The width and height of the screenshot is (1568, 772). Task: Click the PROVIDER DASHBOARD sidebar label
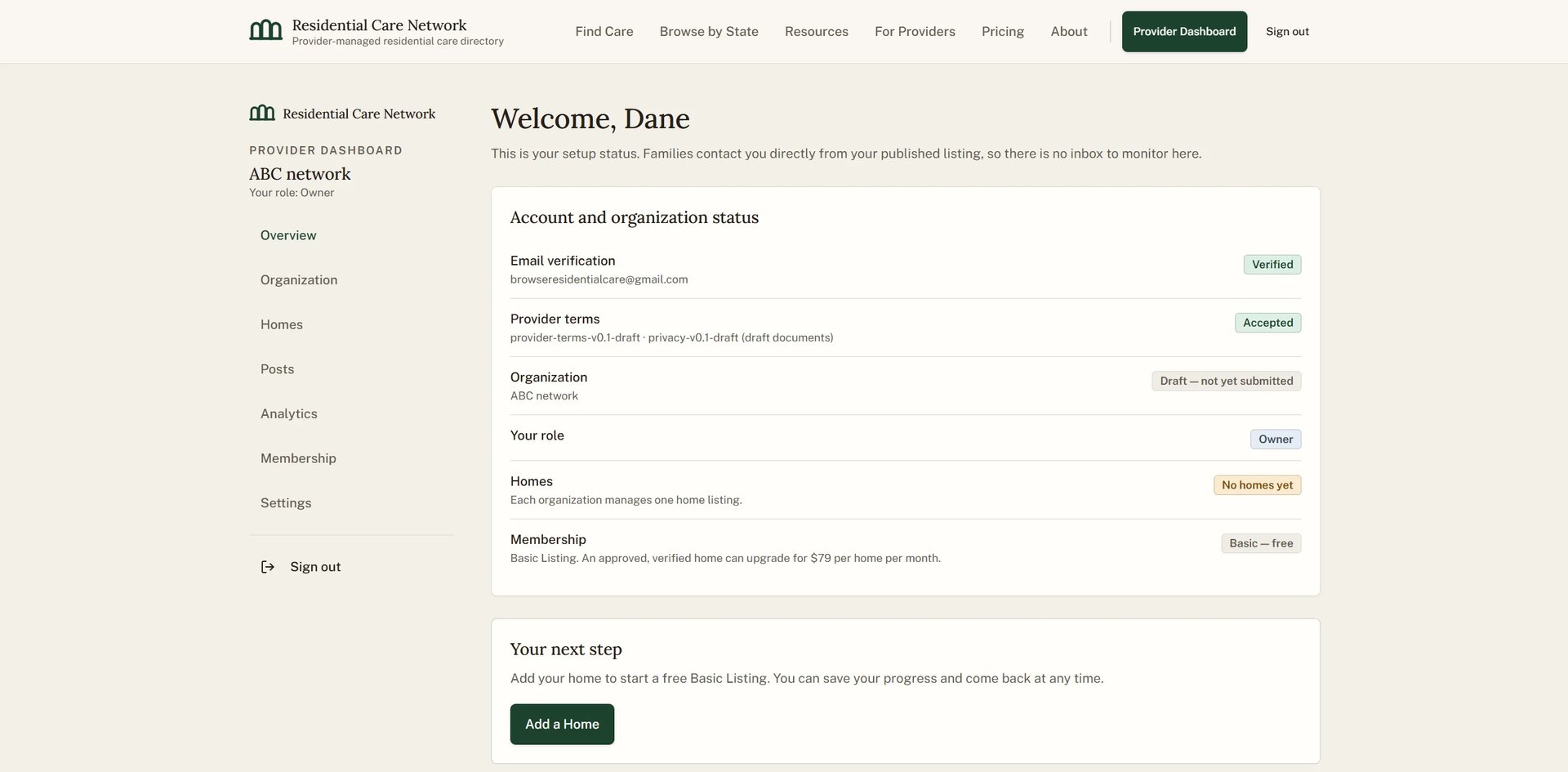pyautogui.click(x=326, y=150)
